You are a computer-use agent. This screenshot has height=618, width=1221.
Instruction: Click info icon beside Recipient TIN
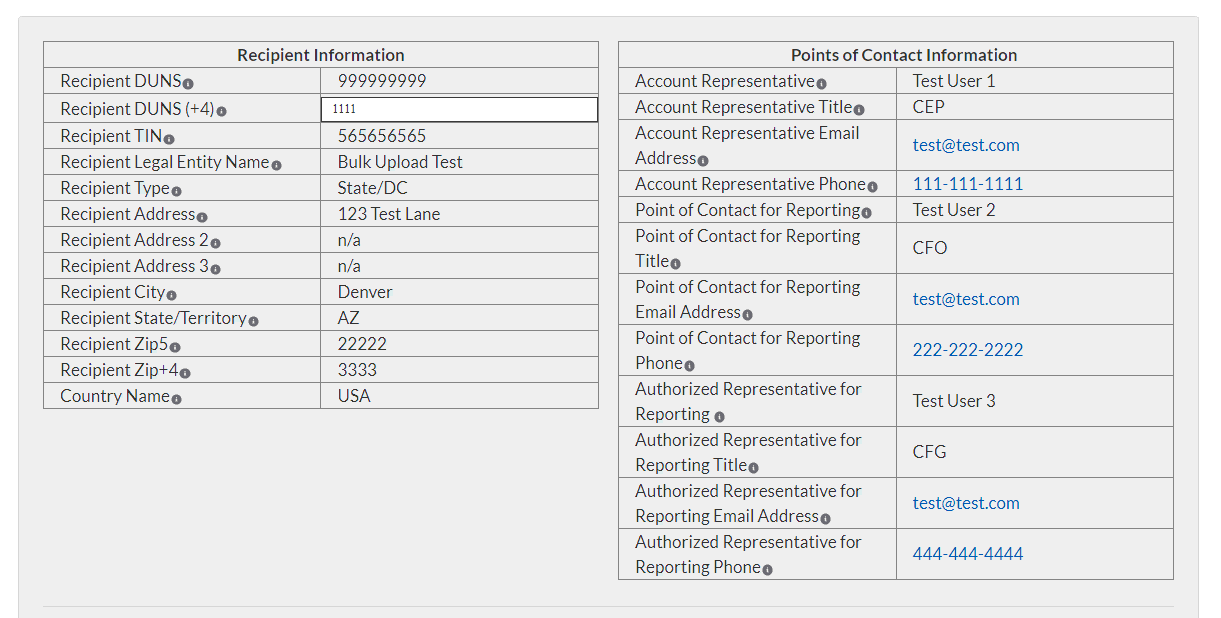click(x=169, y=139)
